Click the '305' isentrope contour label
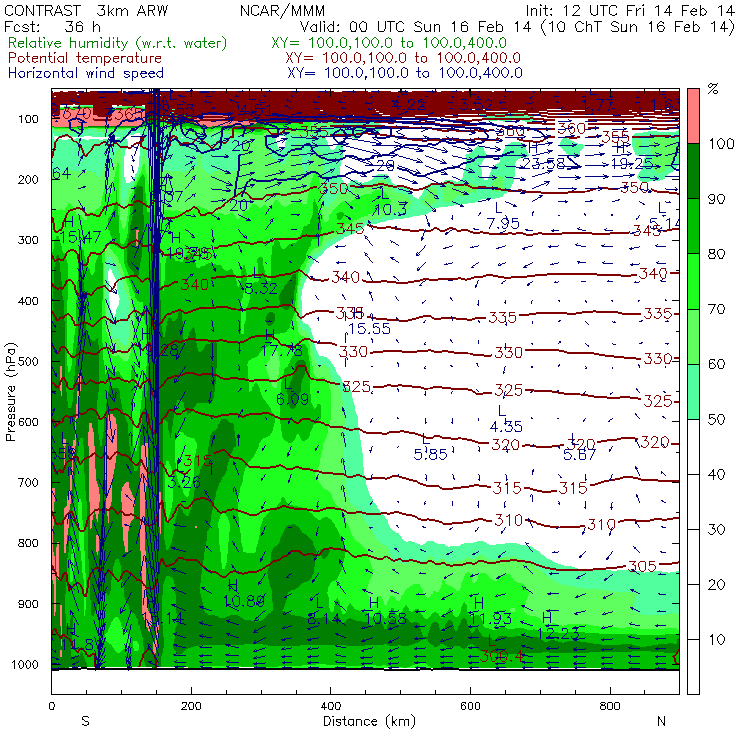This screenshot has width=740, height=740. pos(642,566)
